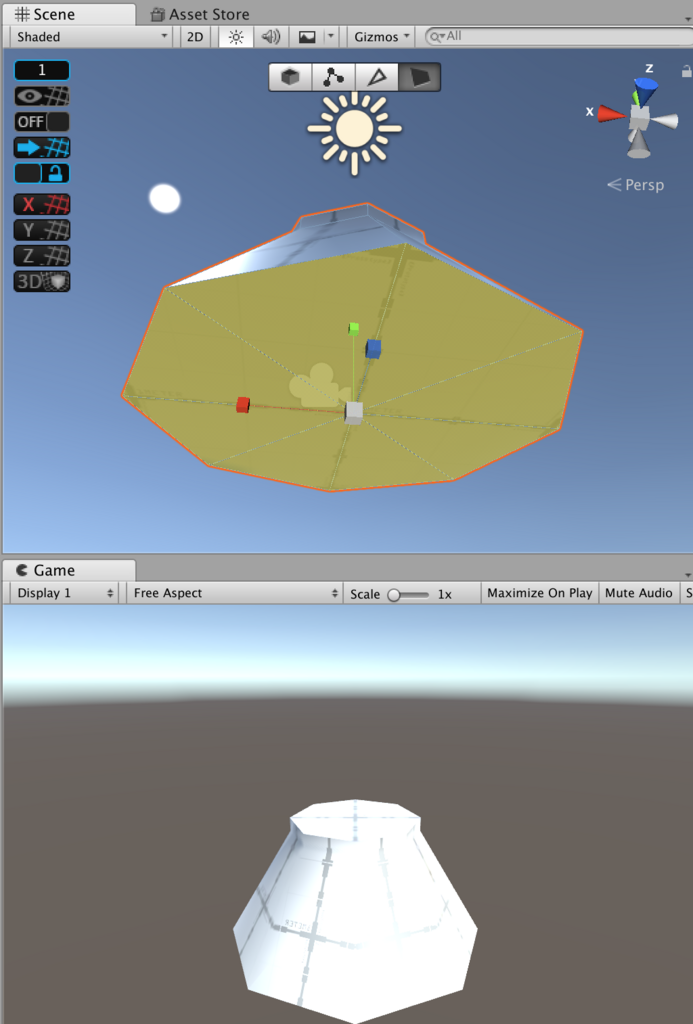The height and width of the screenshot is (1024, 693).
Task: Toggle ProGrids grid lock icon
Action: (42, 173)
